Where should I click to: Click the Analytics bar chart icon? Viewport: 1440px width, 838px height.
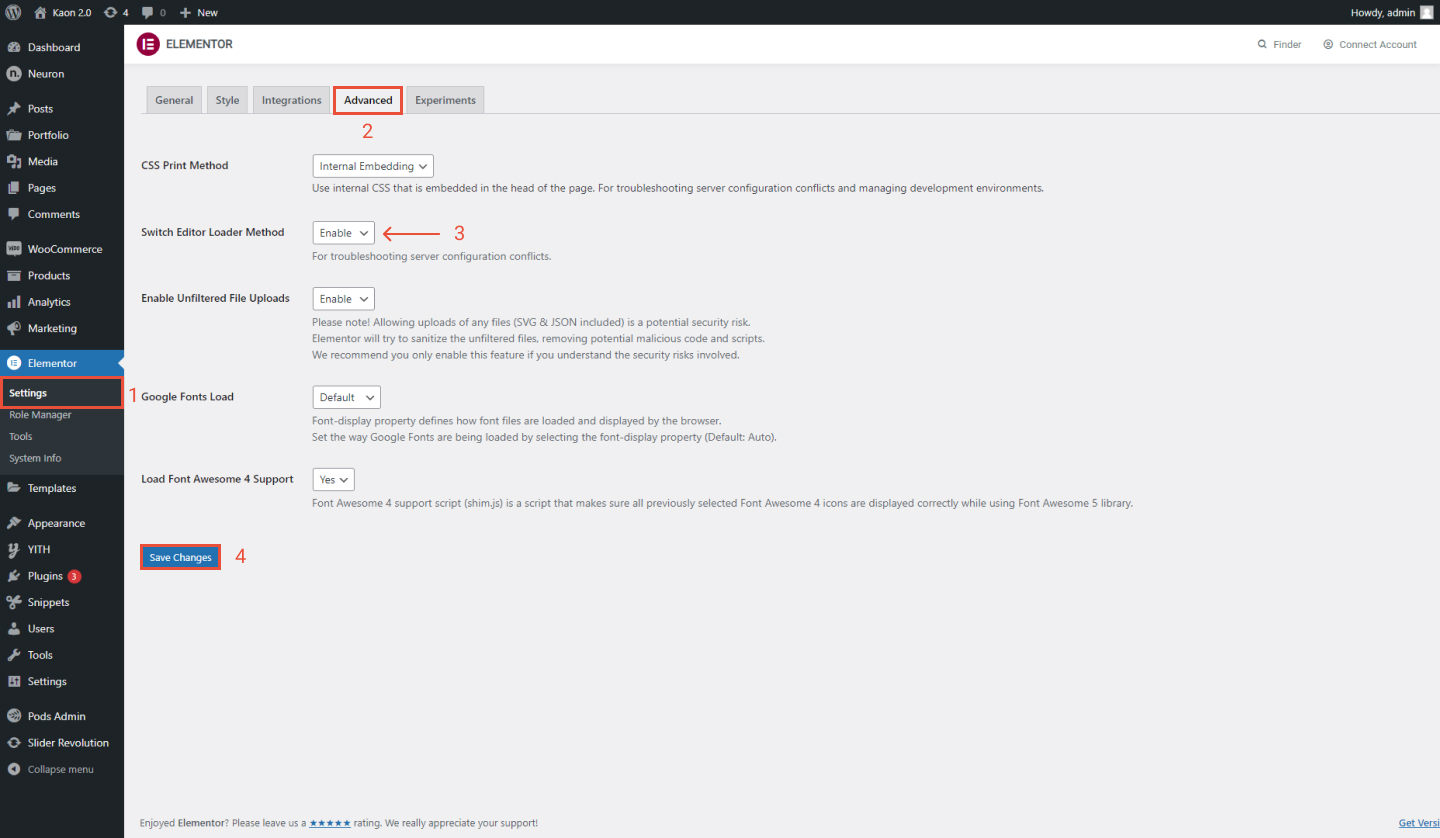click(x=14, y=301)
